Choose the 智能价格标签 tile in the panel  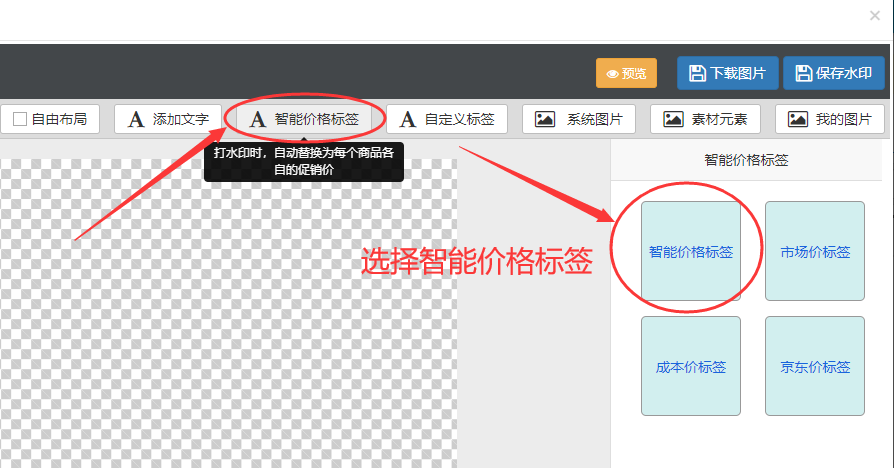(690, 251)
